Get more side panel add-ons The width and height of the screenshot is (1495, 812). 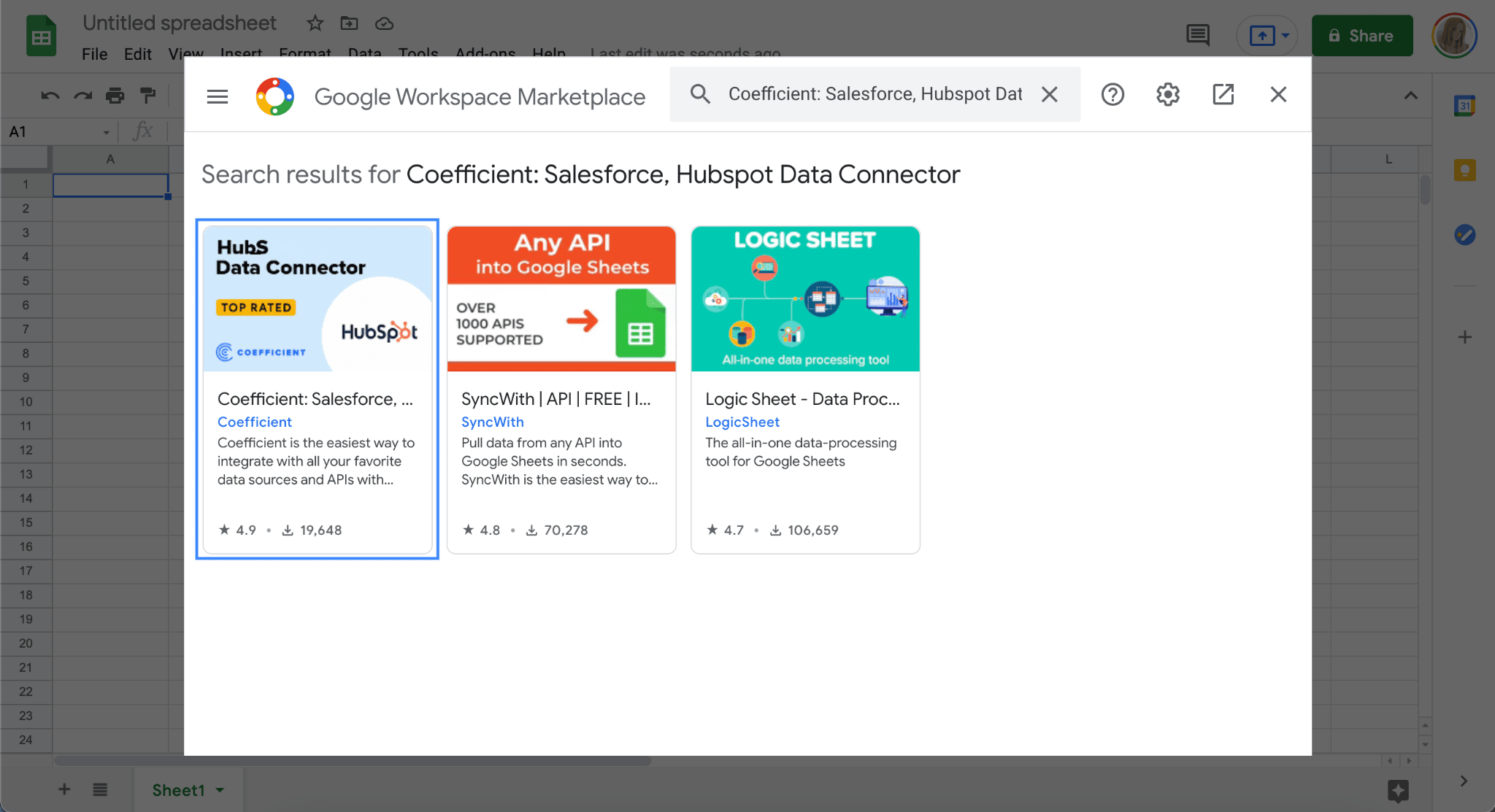[x=1464, y=337]
